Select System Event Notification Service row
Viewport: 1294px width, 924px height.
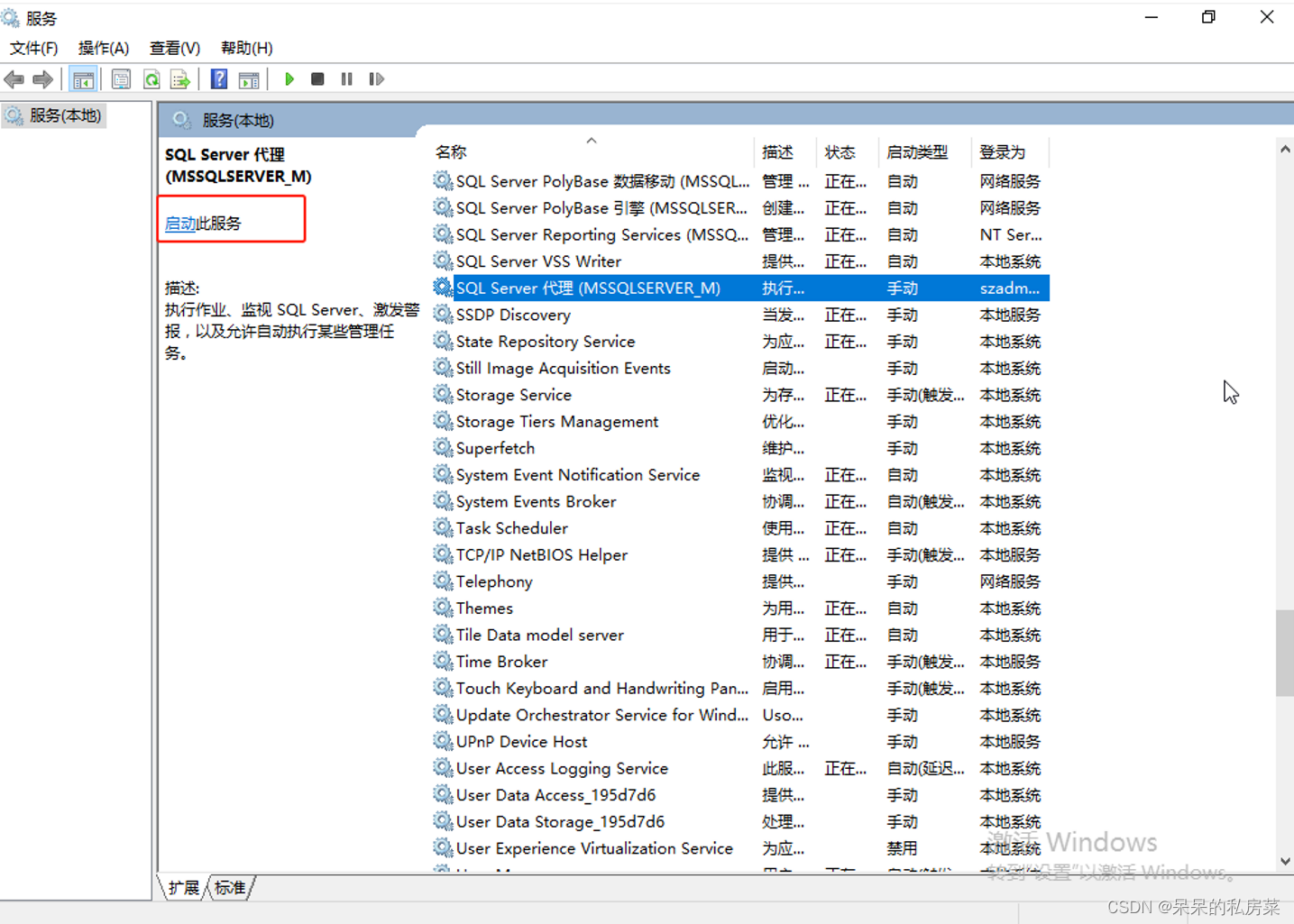(x=739, y=474)
